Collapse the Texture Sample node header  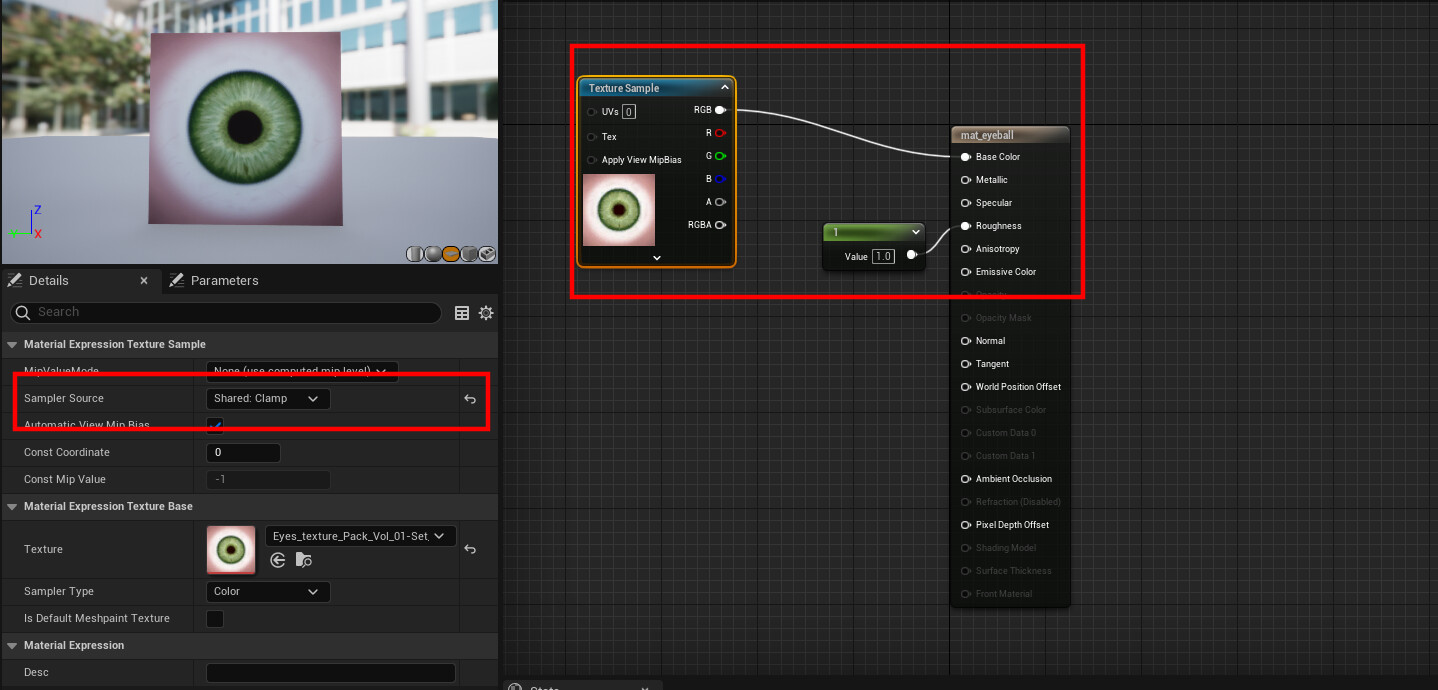click(724, 87)
